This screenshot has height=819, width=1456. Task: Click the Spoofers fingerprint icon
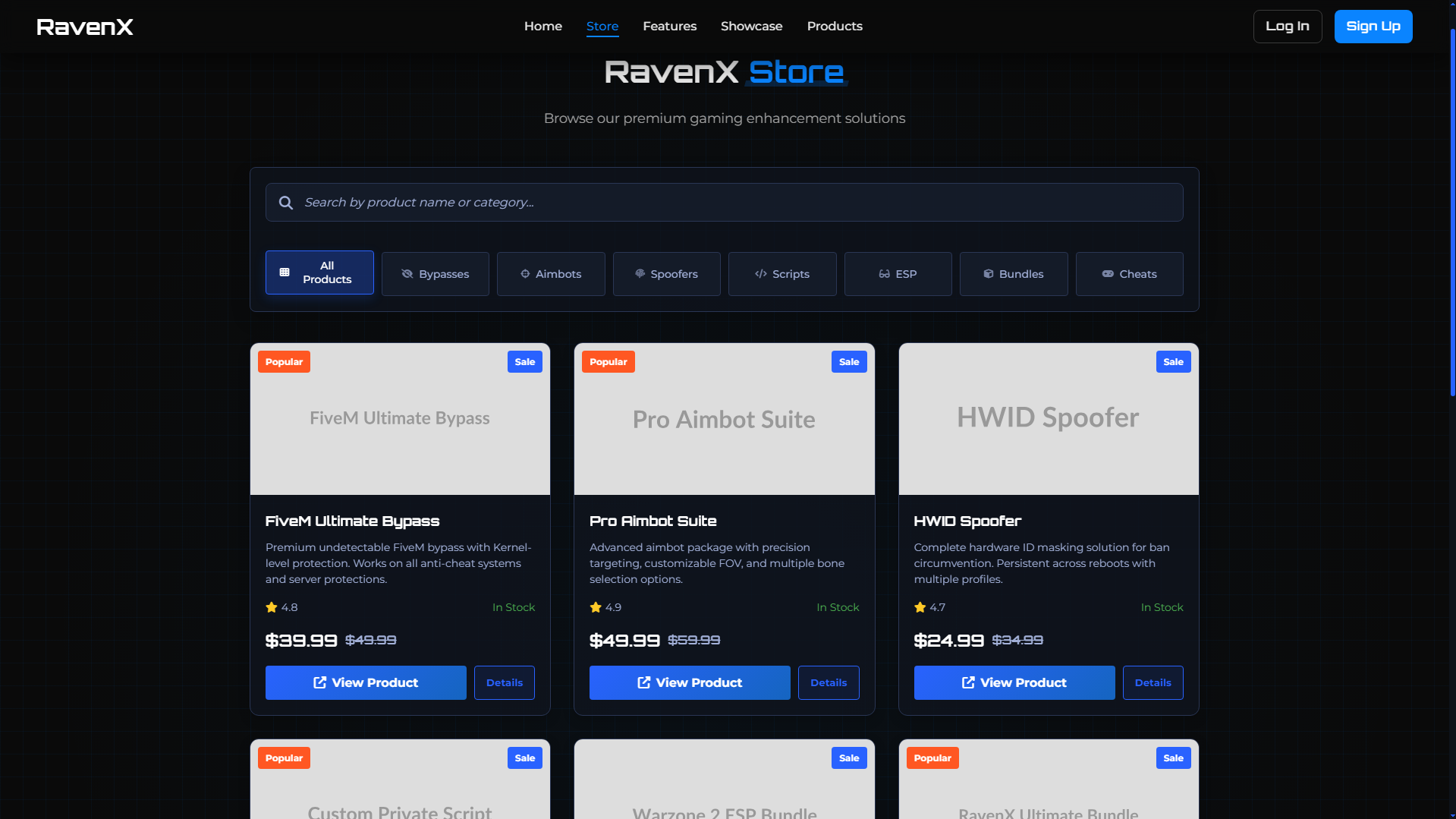tap(640, 274)
